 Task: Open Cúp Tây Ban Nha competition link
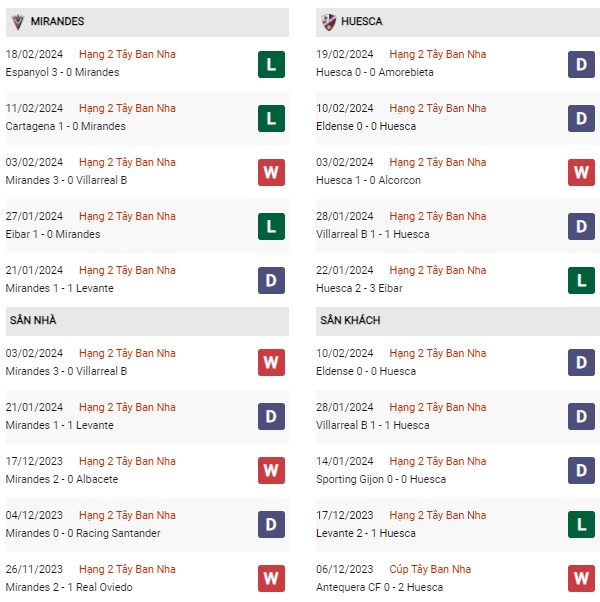tap(430, 569)
